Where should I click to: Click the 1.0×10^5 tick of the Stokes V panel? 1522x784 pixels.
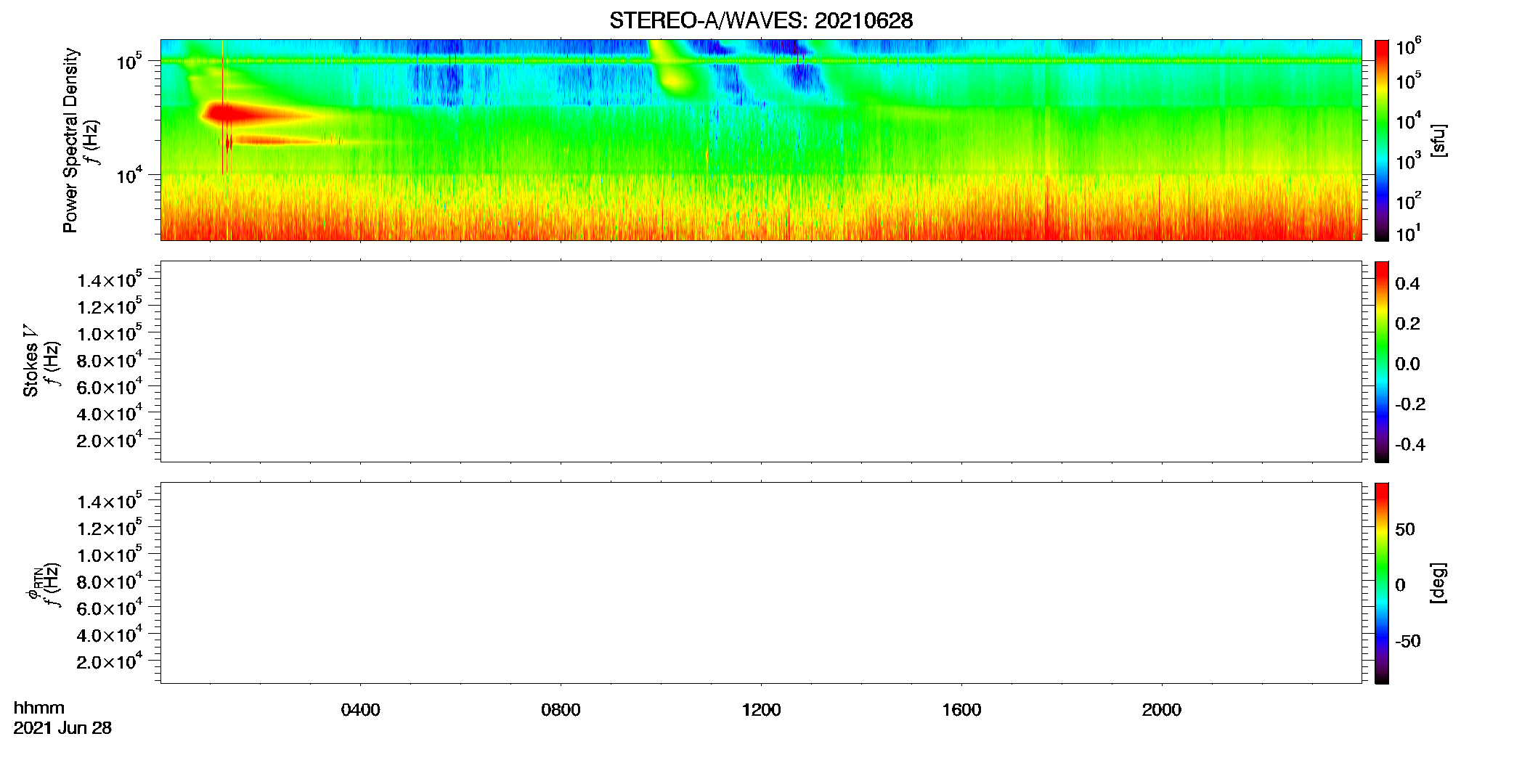[x=110, y=333]
